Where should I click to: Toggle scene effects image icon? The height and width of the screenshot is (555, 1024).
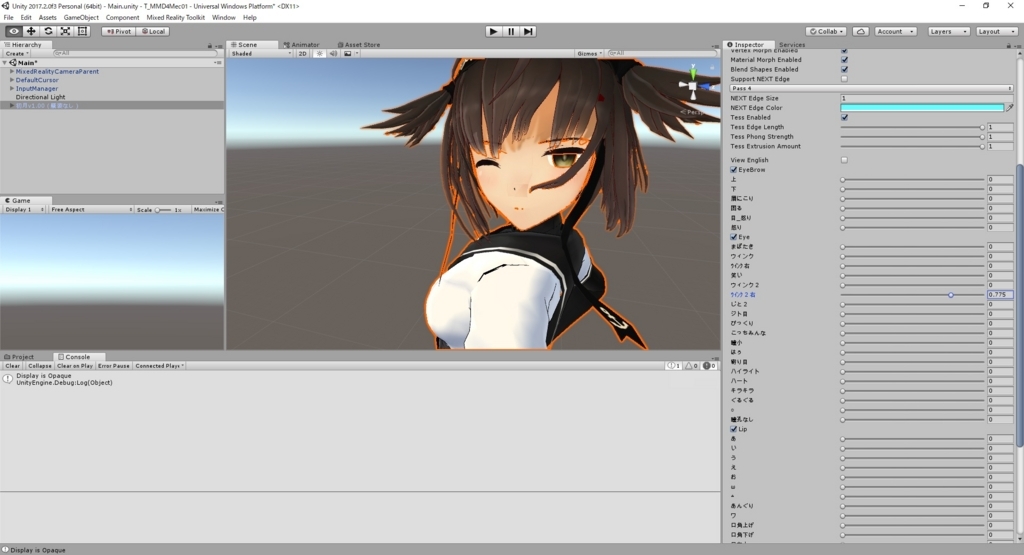[348, 54]
